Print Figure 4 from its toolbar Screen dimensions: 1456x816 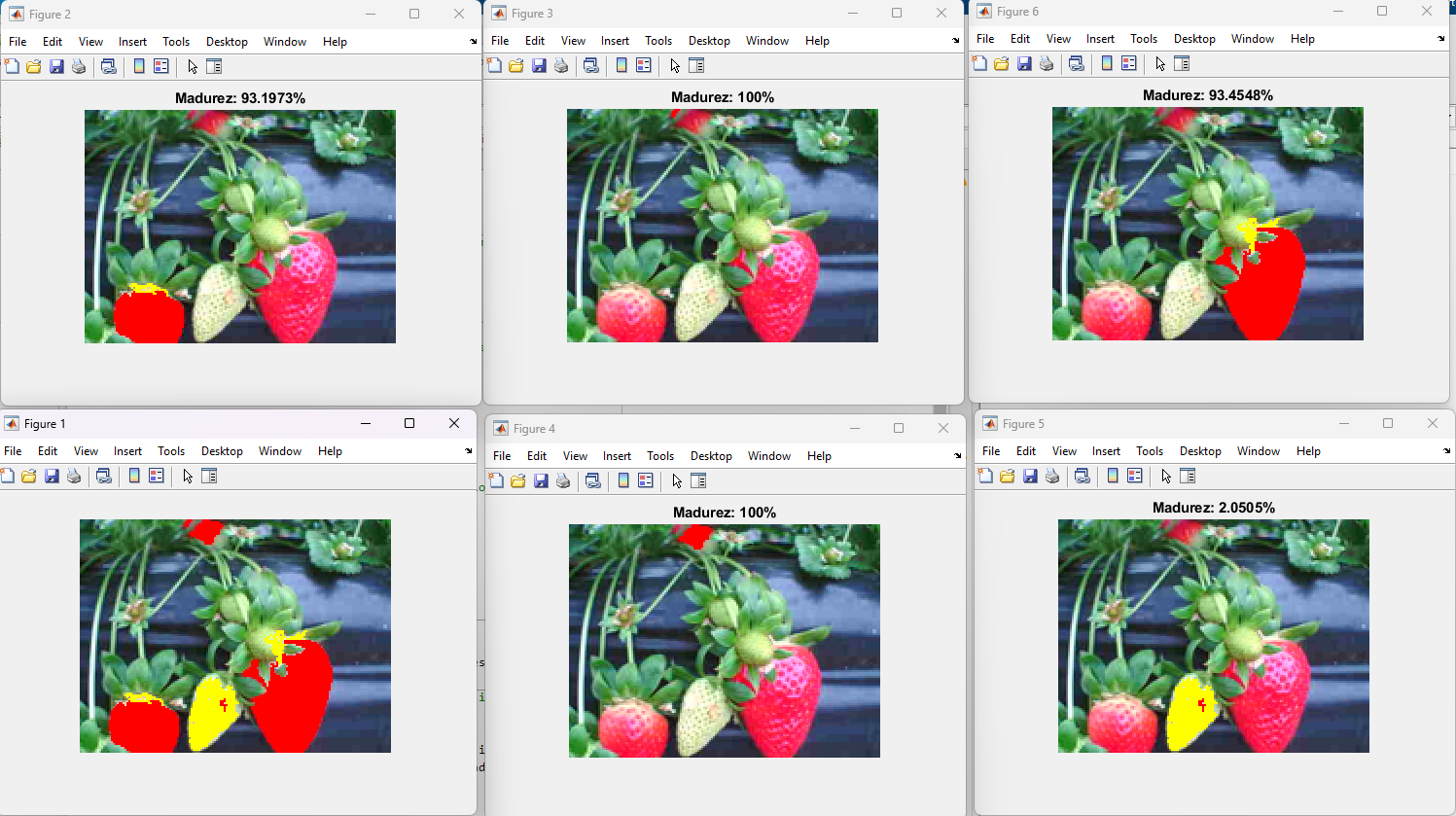click(563, 480)
